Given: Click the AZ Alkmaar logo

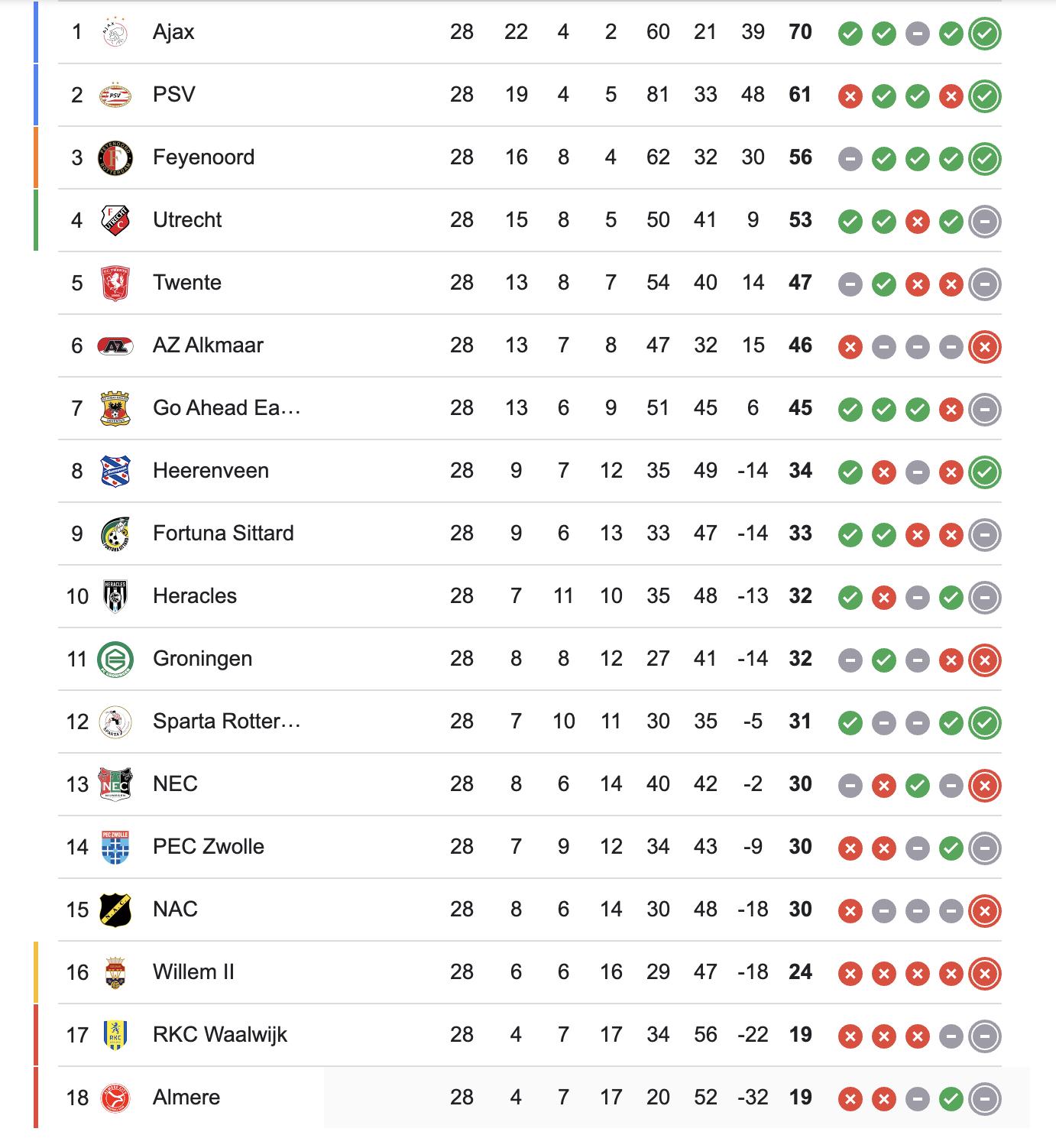Looking at the screenshot, I should coord(115,346).
